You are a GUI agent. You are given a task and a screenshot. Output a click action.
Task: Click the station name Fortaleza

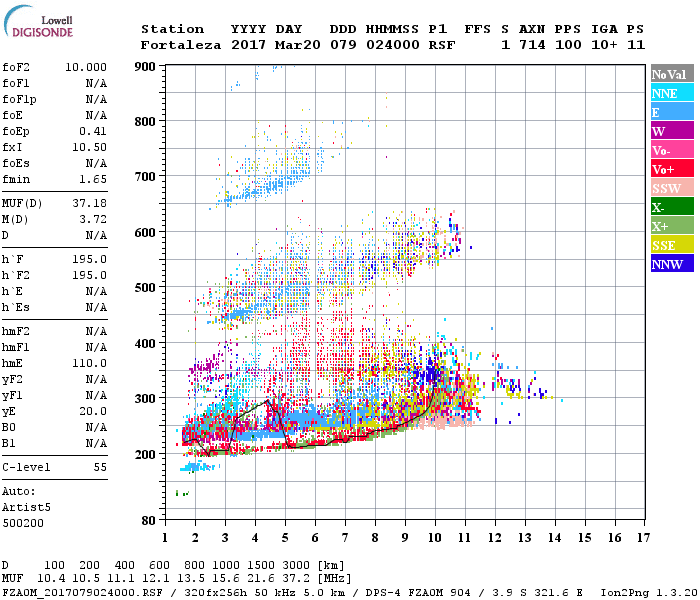181,45
